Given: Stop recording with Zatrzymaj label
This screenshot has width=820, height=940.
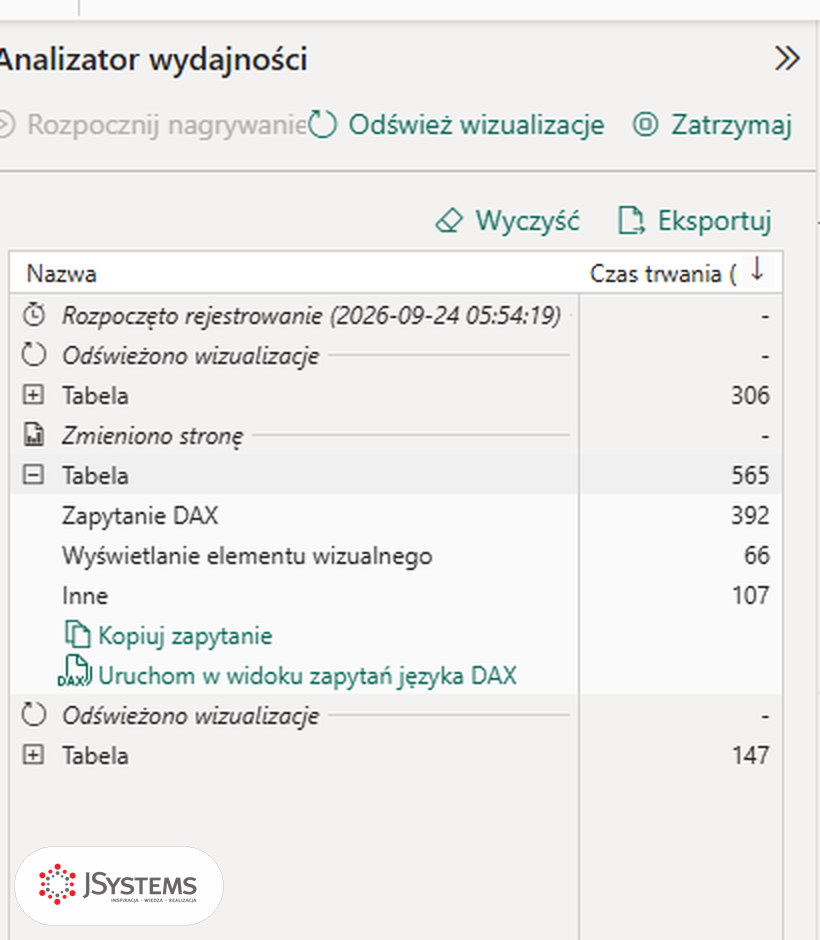Looking at the screenshot, I should [x=731, y=125].
